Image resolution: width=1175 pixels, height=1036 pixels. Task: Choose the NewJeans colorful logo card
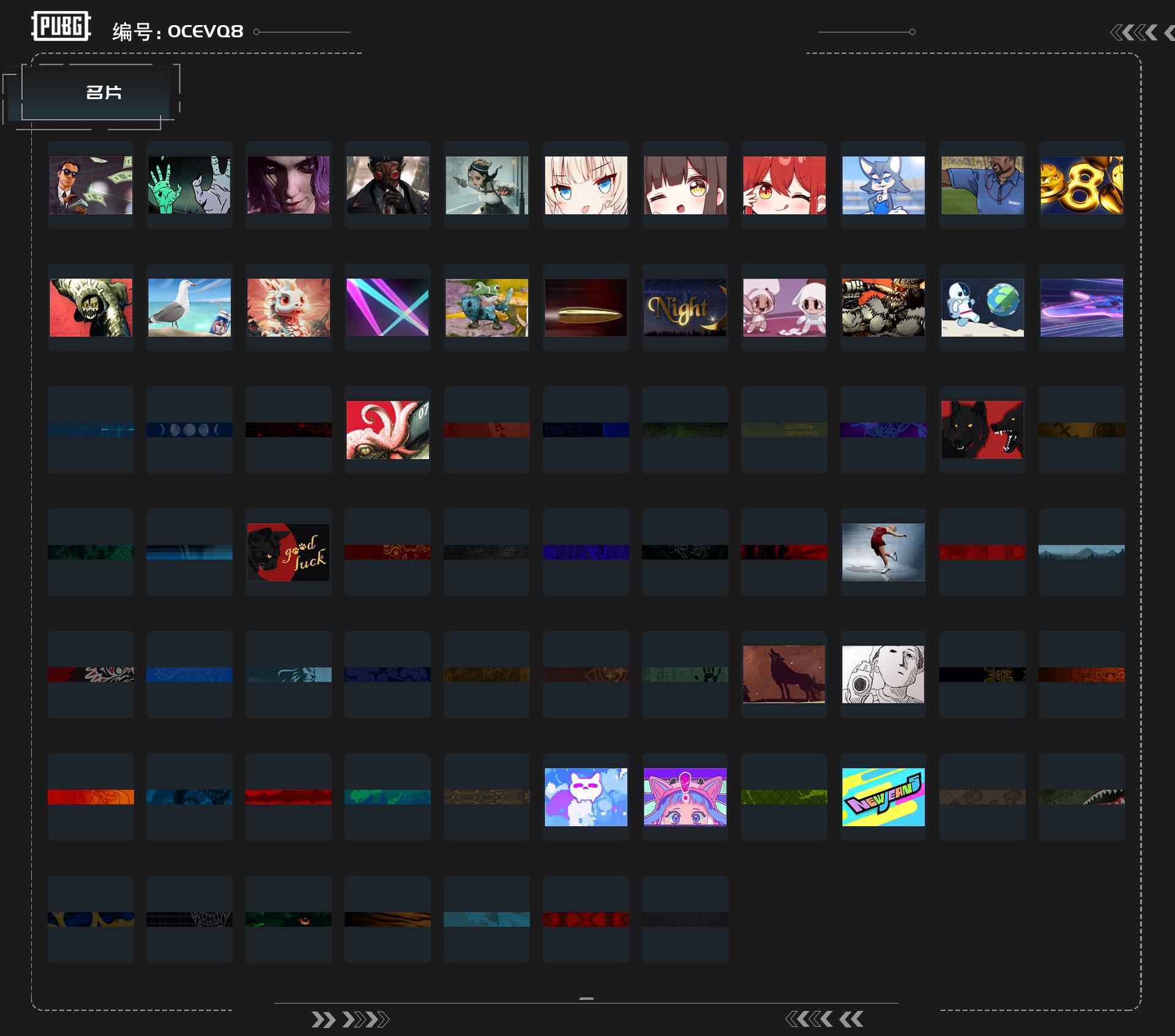pos(884,797)
